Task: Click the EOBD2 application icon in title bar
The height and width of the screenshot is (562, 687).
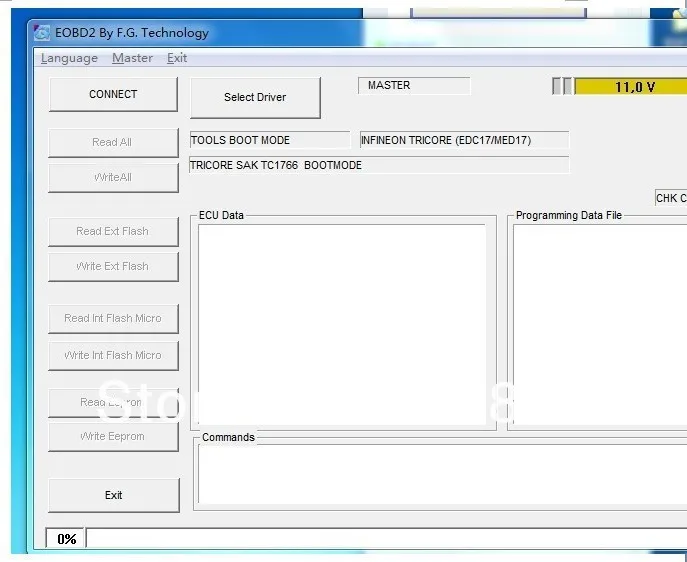Action: pos(42,33)
